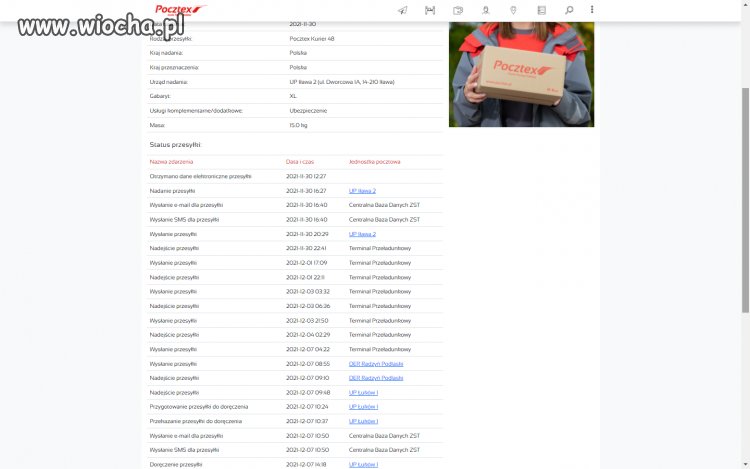Click the 'Kraj nadania' label

(x=166, y=53)
